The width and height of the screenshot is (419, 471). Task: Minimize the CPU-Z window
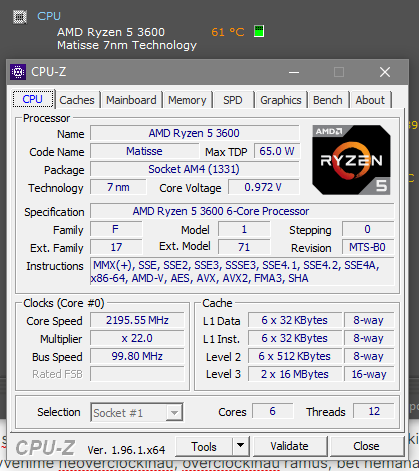coord(294,72)
